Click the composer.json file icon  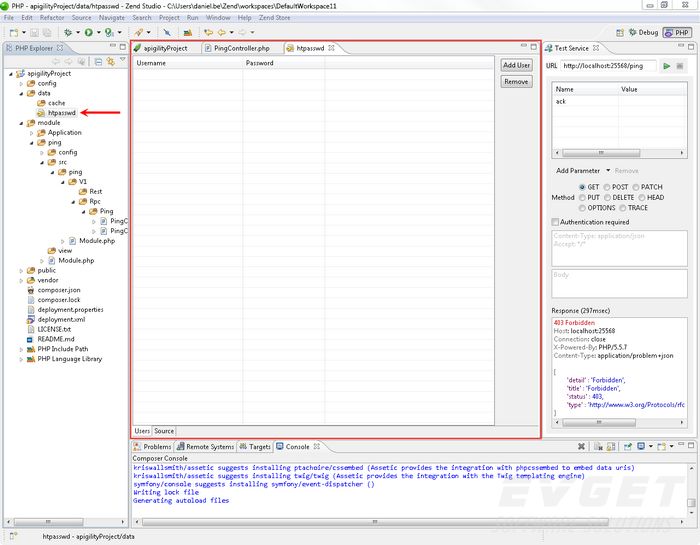31,290
